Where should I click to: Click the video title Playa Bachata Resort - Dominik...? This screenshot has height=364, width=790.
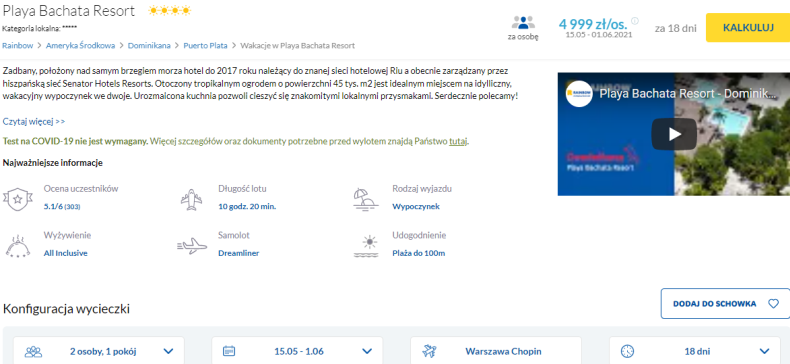688,93
